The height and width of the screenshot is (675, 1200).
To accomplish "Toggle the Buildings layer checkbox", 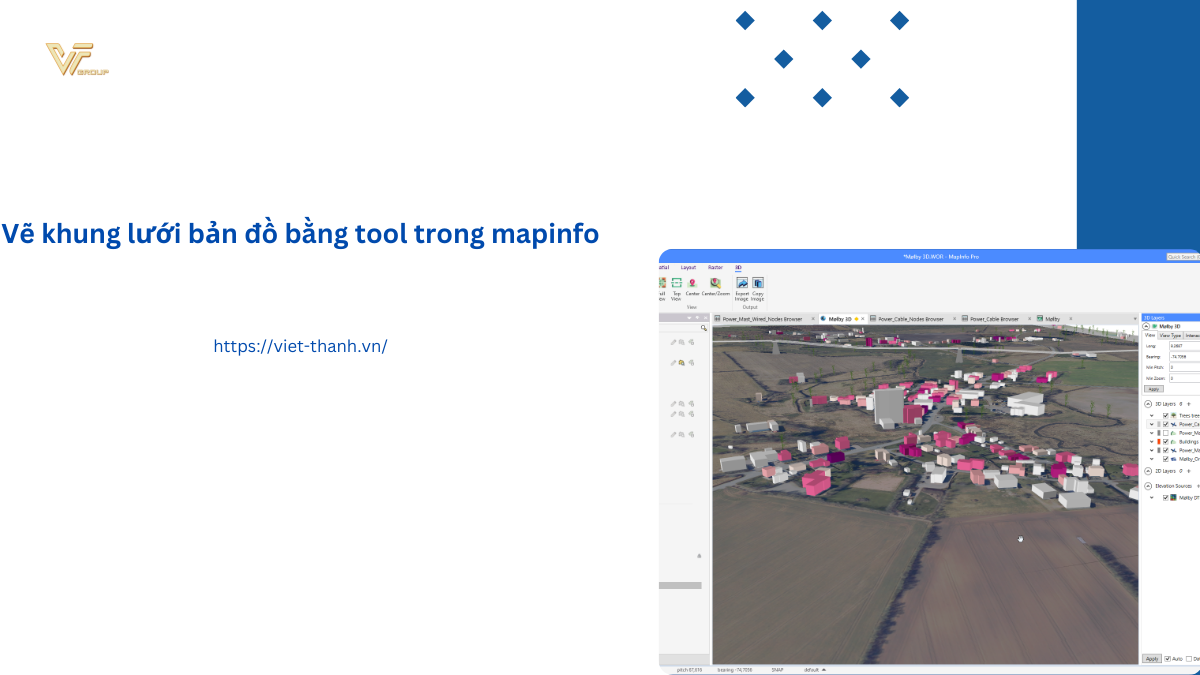I will point(1166,441).
